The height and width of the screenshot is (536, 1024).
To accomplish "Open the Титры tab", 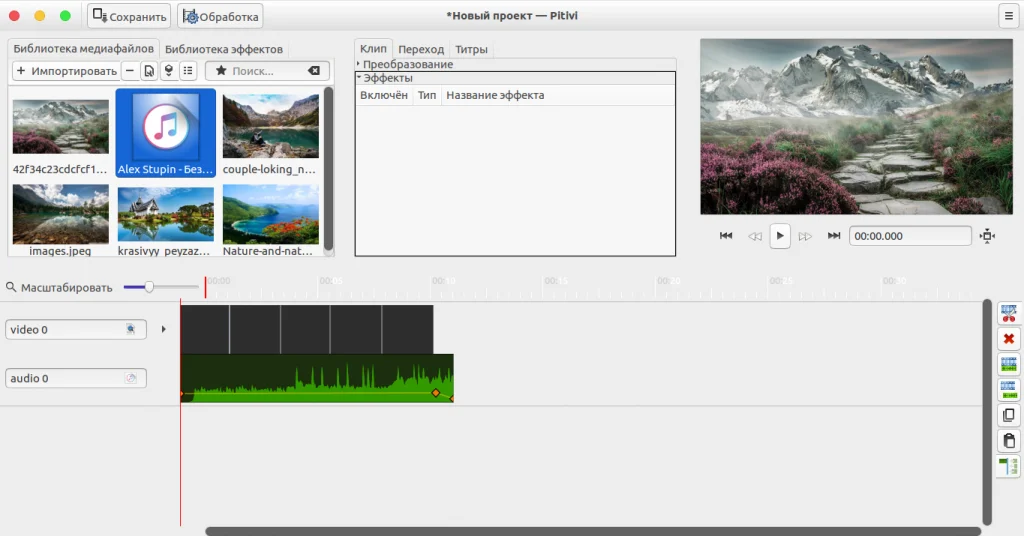I will pyautogui.click(x=472, y=49).
